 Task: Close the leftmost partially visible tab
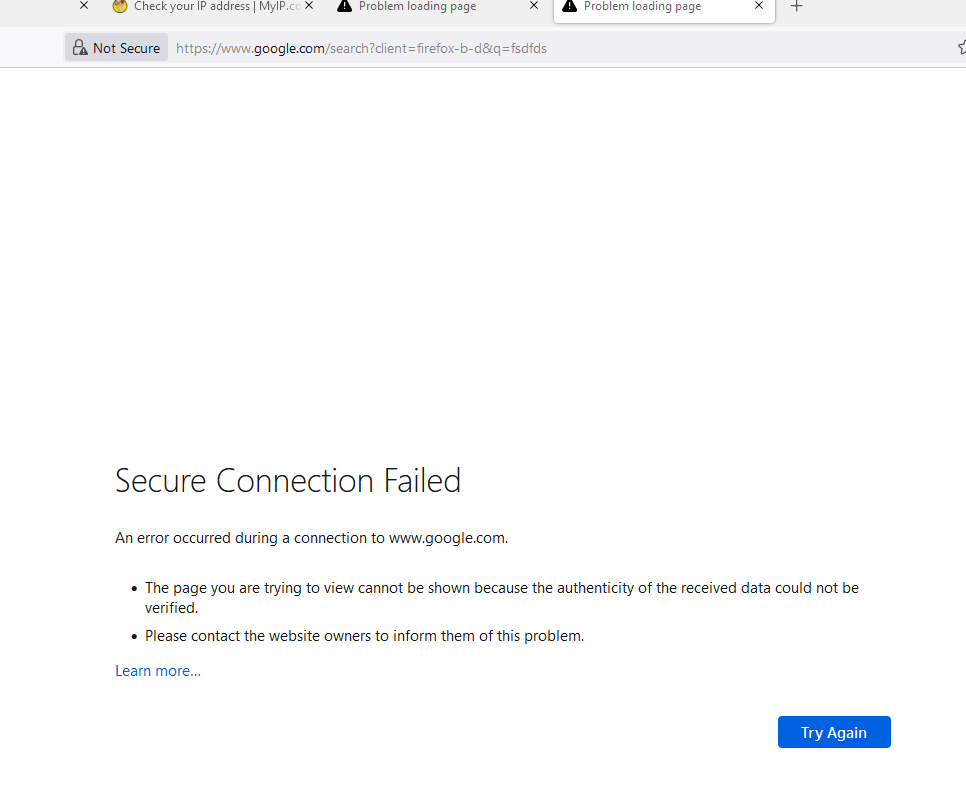point(84,6)
